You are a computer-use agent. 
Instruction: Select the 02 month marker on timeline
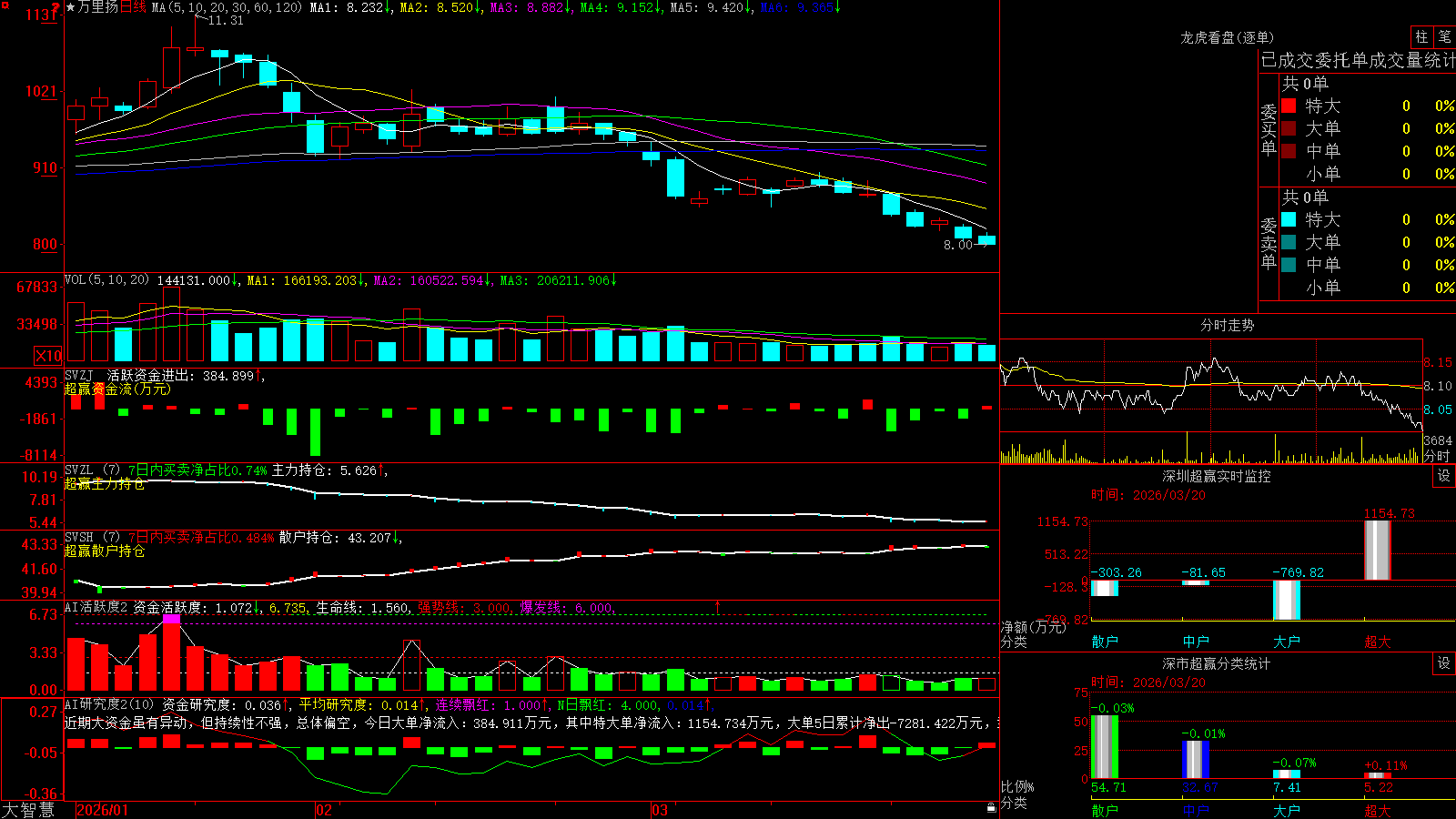tap(324, 810)
